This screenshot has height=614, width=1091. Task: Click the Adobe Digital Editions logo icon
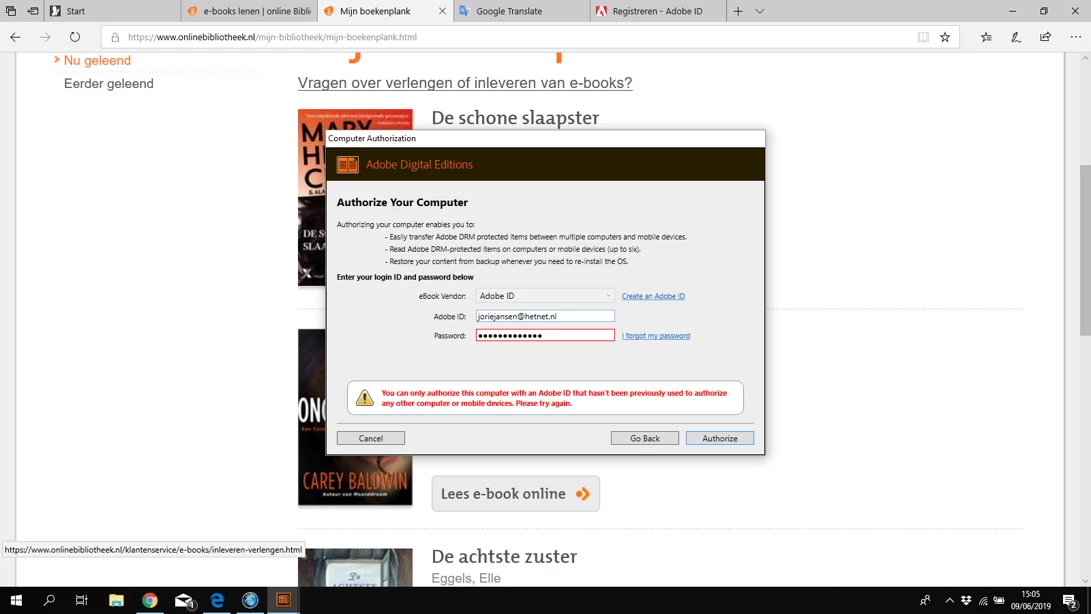347,164
